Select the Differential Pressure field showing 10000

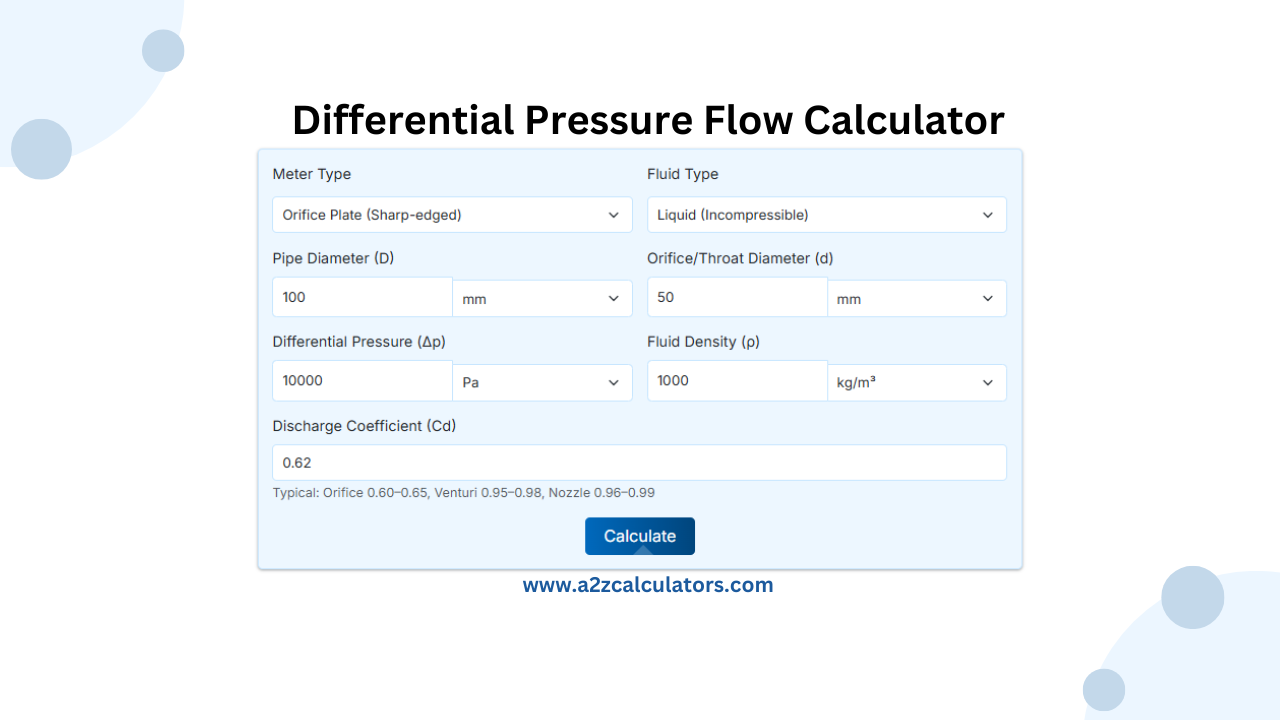click(362, 381)
